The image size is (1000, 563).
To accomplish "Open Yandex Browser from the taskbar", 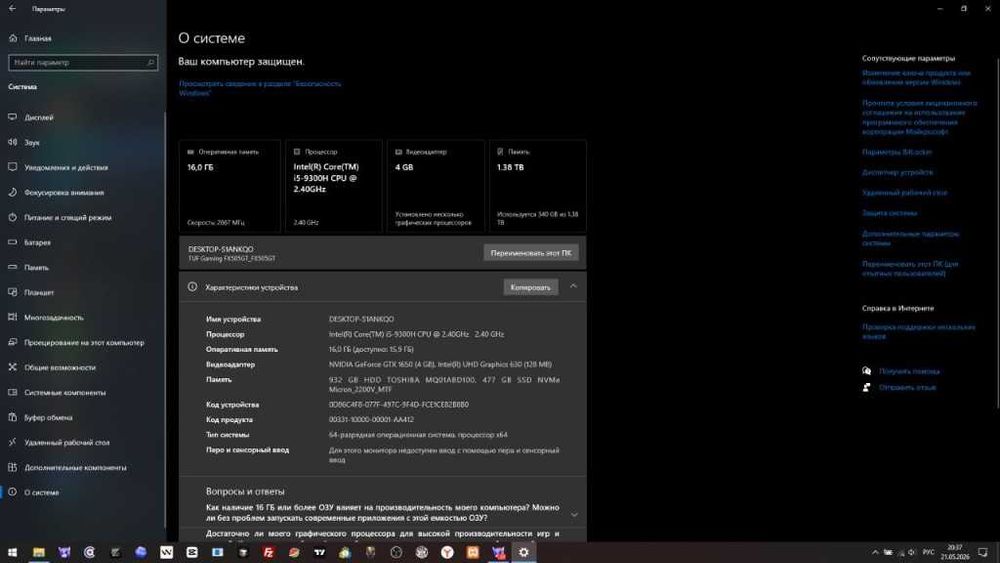I will coord(447,552).
